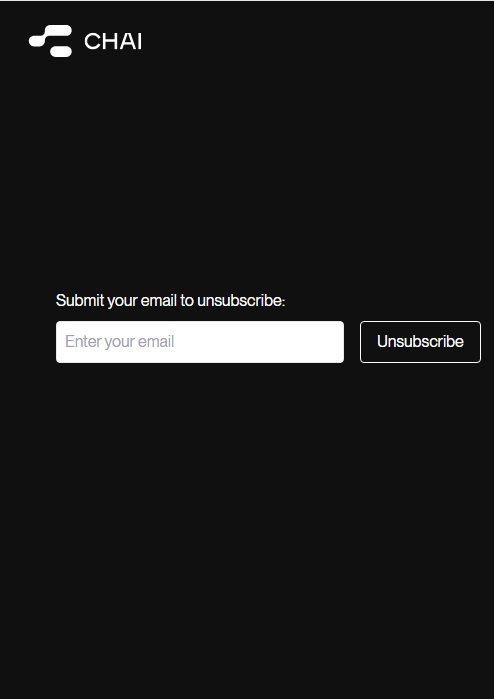Click the CHAI logo icon

(x=50, y=41)
